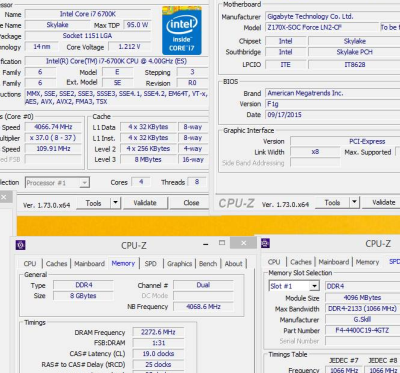Click the Link Width value x8

[315, 152]
